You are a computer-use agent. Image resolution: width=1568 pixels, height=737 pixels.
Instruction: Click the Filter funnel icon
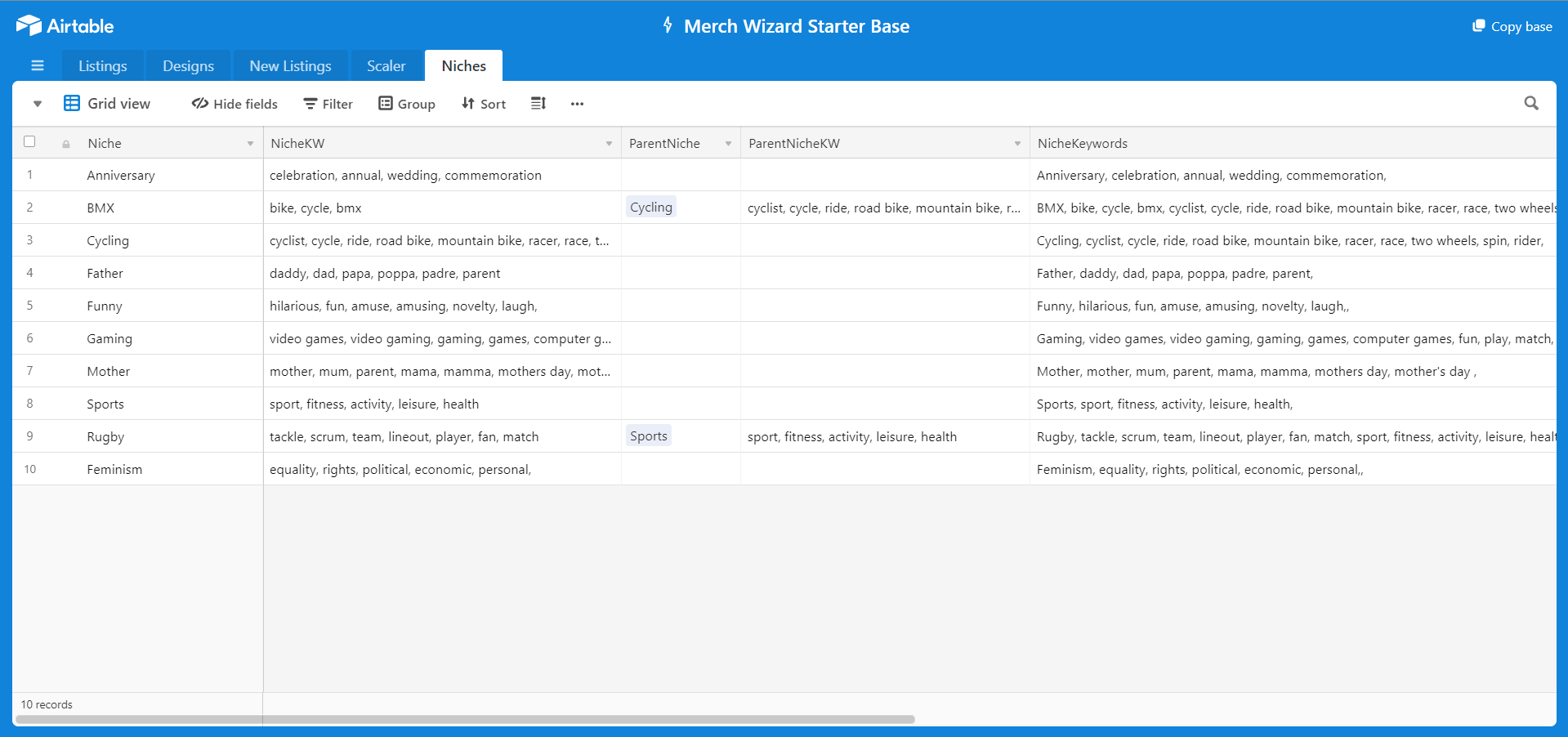click(x=310, y=104)
